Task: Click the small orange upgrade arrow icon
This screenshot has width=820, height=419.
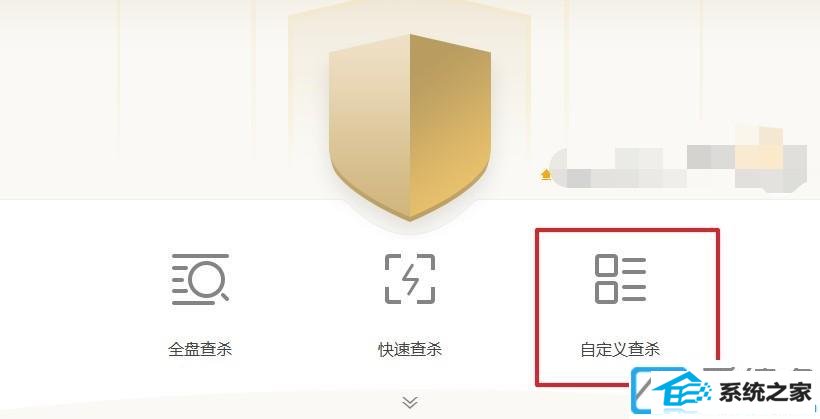Action: [546, 175]
